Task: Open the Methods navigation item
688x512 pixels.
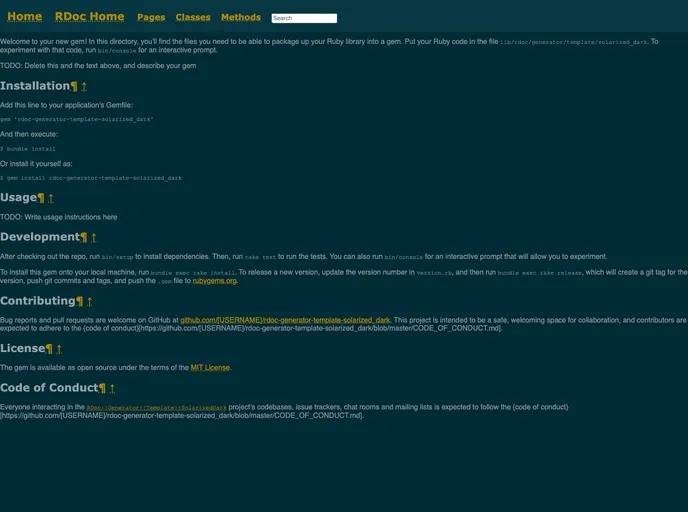Action: [241, 18]
